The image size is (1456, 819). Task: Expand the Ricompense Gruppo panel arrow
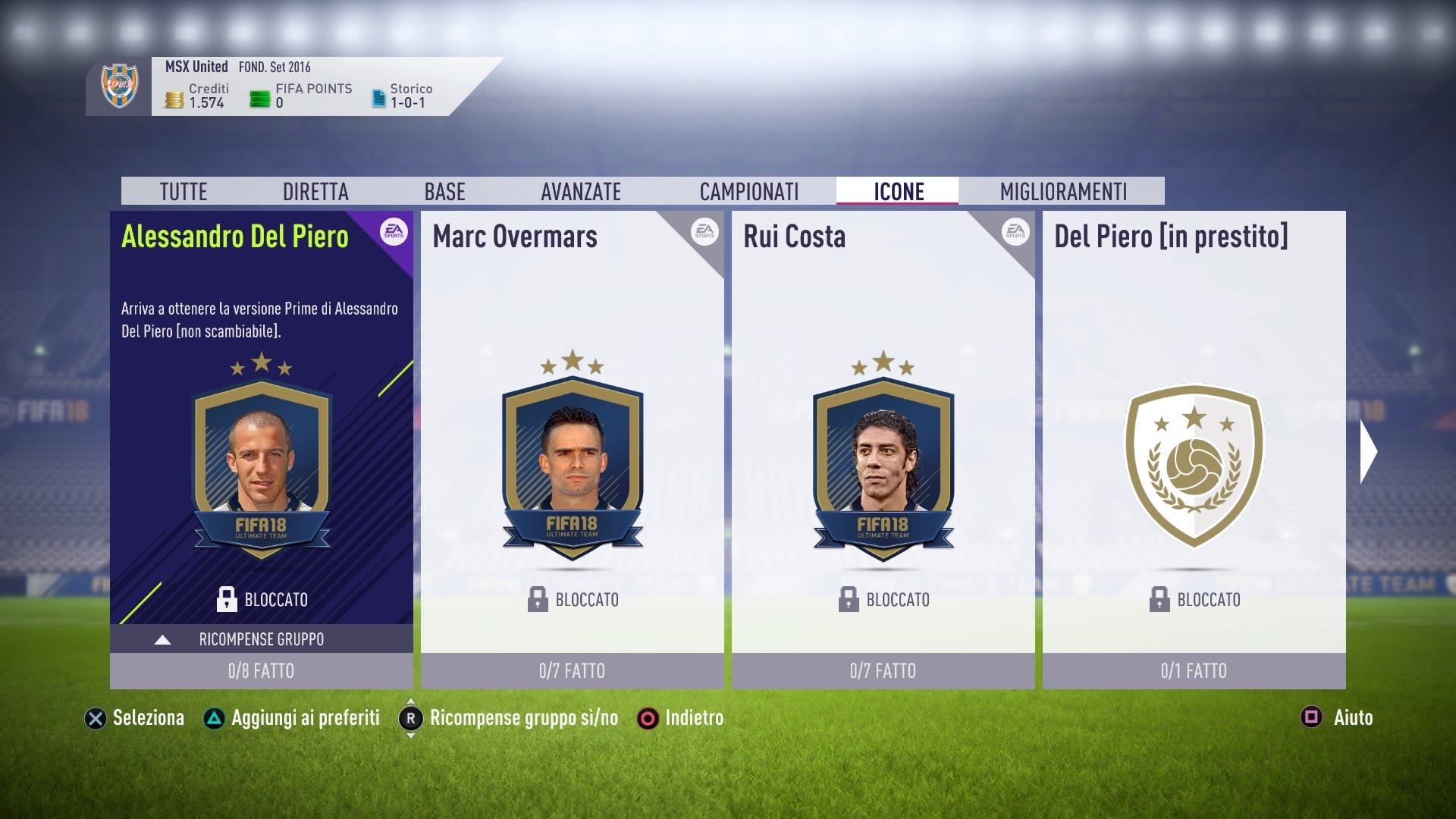[x=162, y=639]
